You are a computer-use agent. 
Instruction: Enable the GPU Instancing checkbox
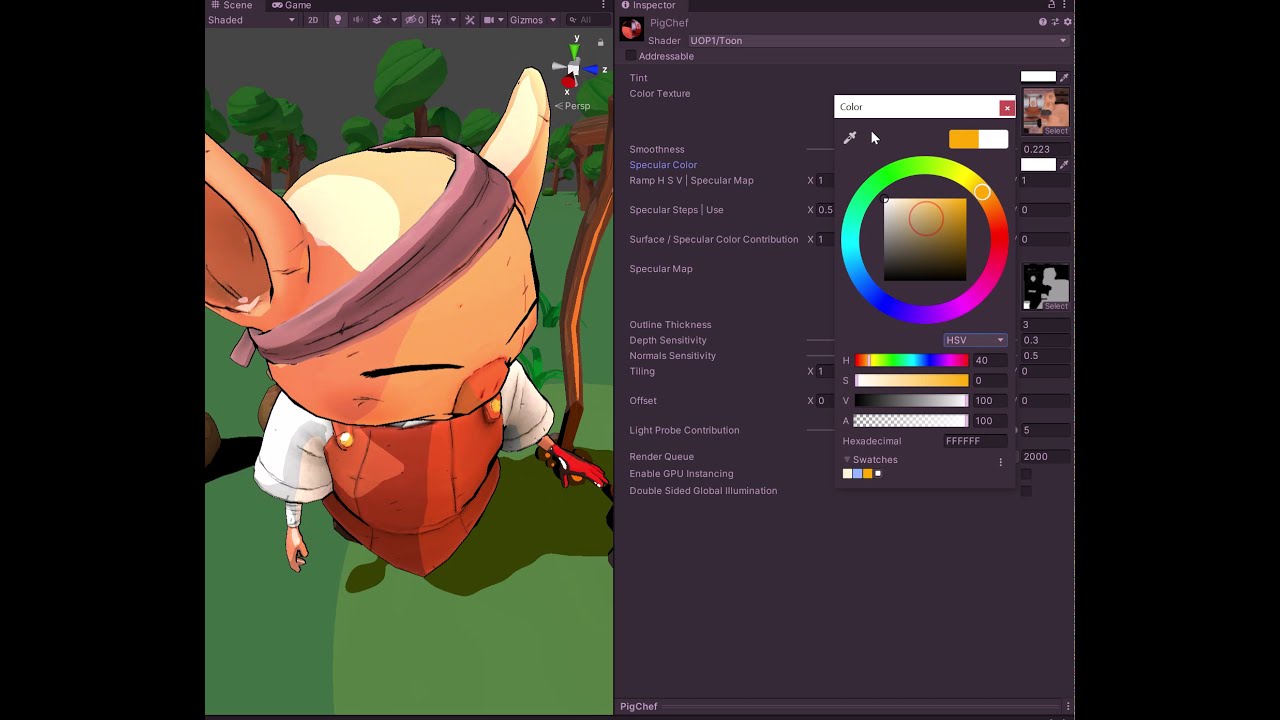(1026, 474)
